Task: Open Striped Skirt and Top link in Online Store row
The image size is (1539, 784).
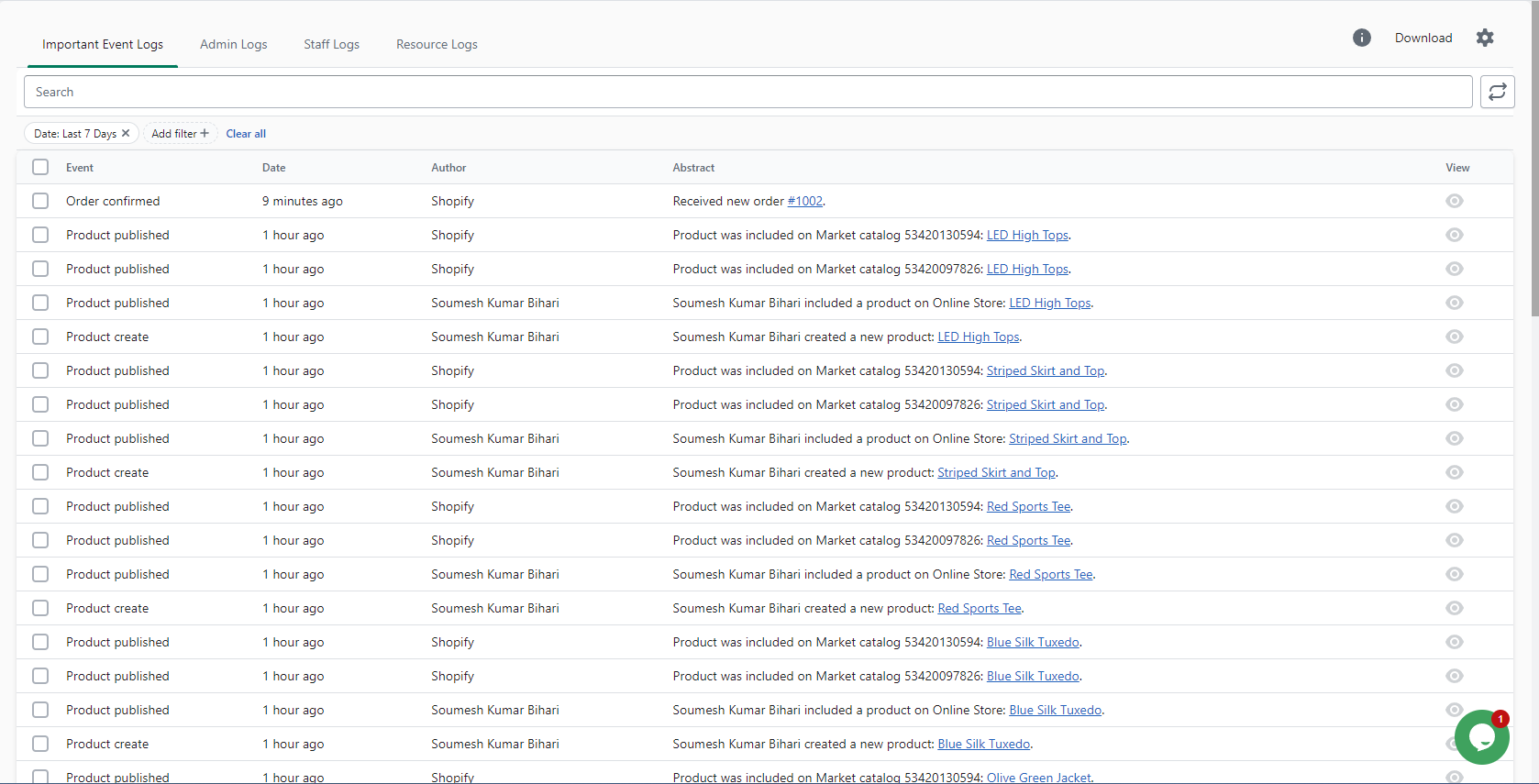Action: tap(1068, 438)
